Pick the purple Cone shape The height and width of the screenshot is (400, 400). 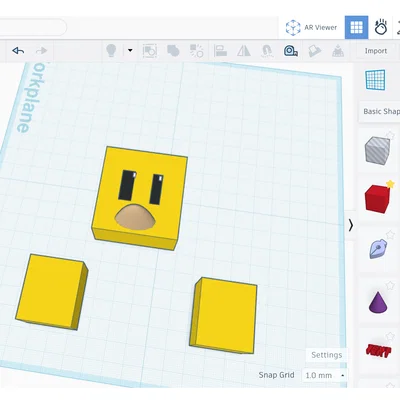click(x=378, y=302)
